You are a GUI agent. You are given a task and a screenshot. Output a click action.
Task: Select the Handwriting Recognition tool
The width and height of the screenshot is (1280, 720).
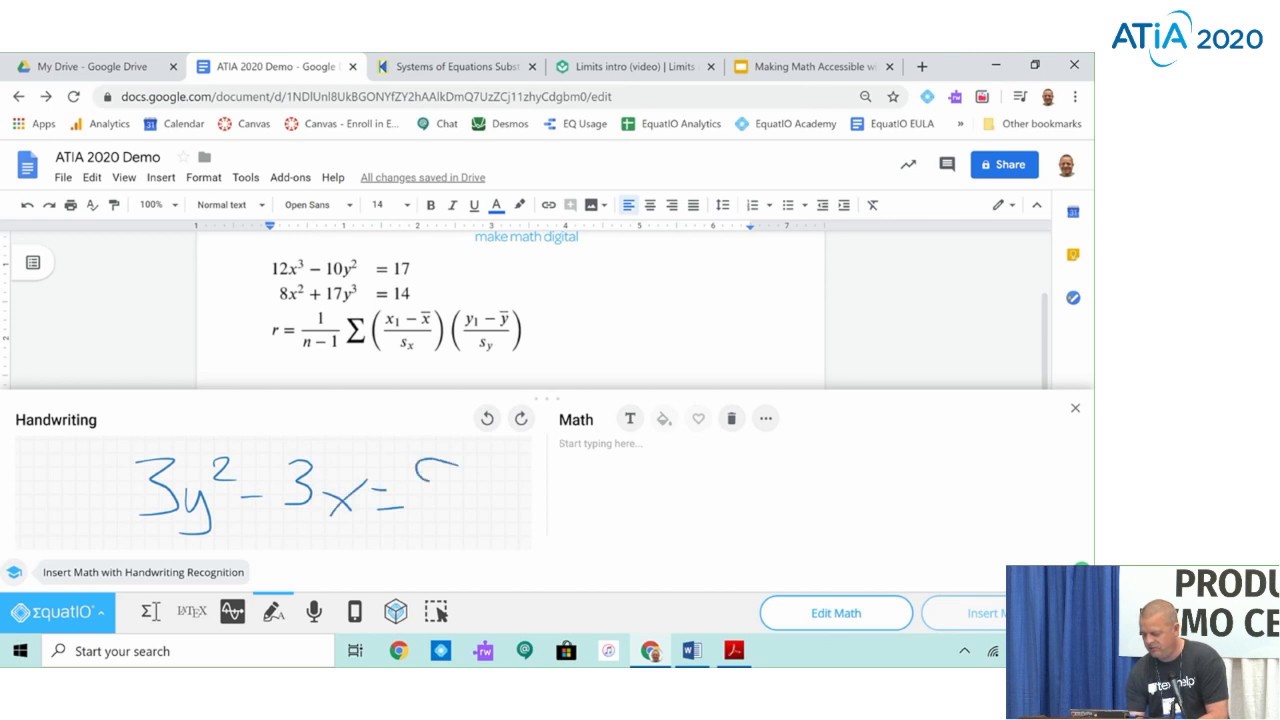pos(273,612)
